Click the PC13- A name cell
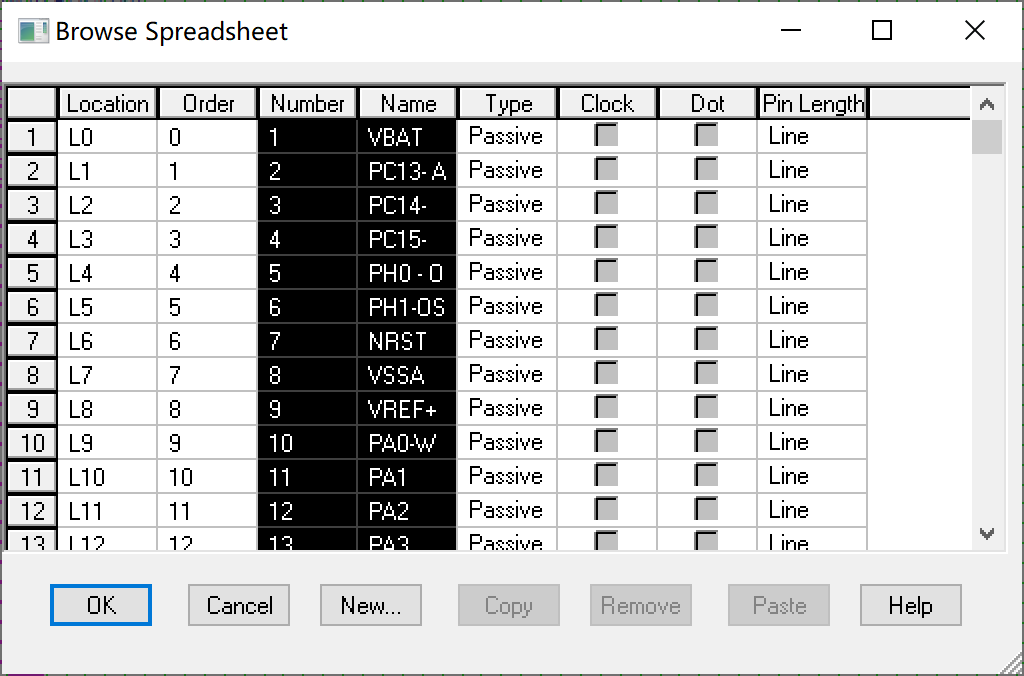Screen dimensions: 1024x676 [x=407, y=170]
